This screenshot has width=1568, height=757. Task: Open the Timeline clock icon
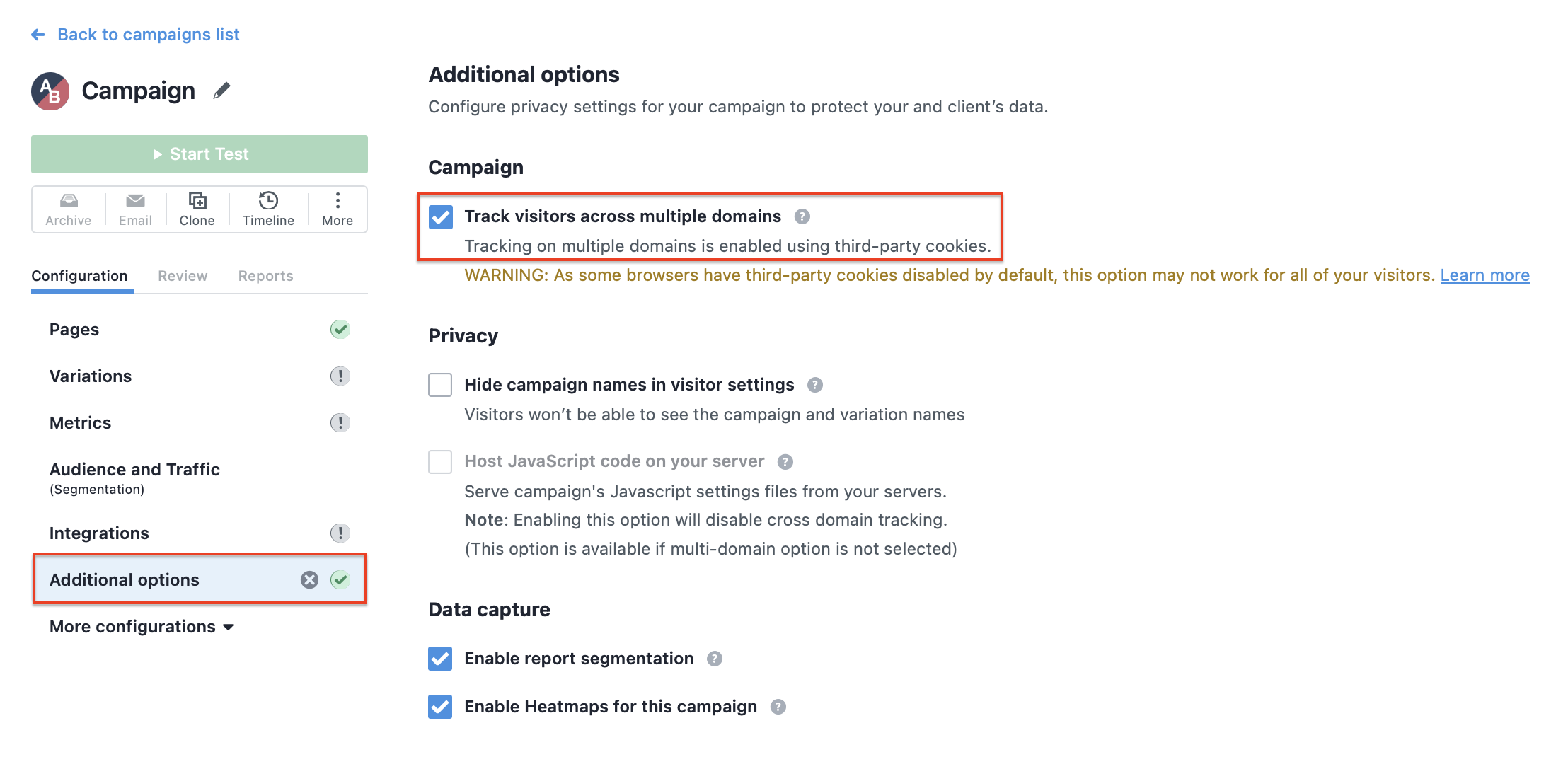[268, 201]
